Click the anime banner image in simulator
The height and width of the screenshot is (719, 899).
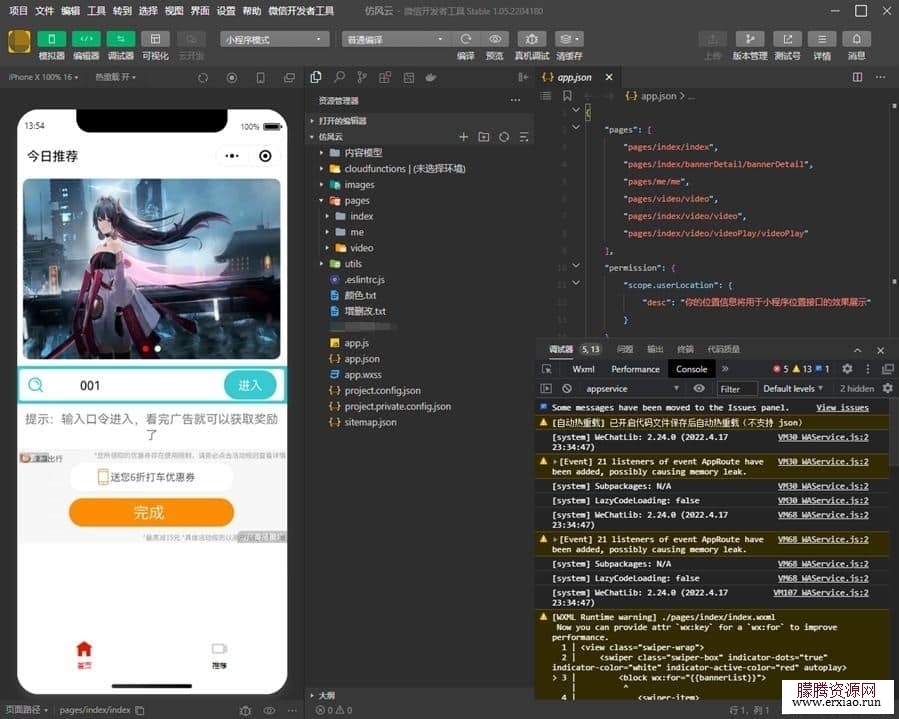151,268
